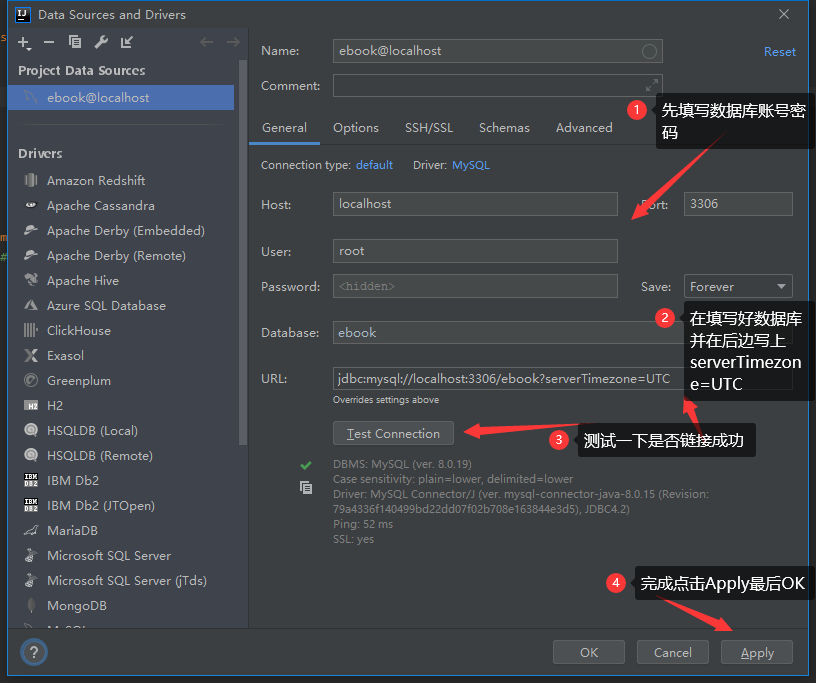Select the Apache Cassandra driver
This screenshot has height=683, width=816.
[x=100, y=206]
